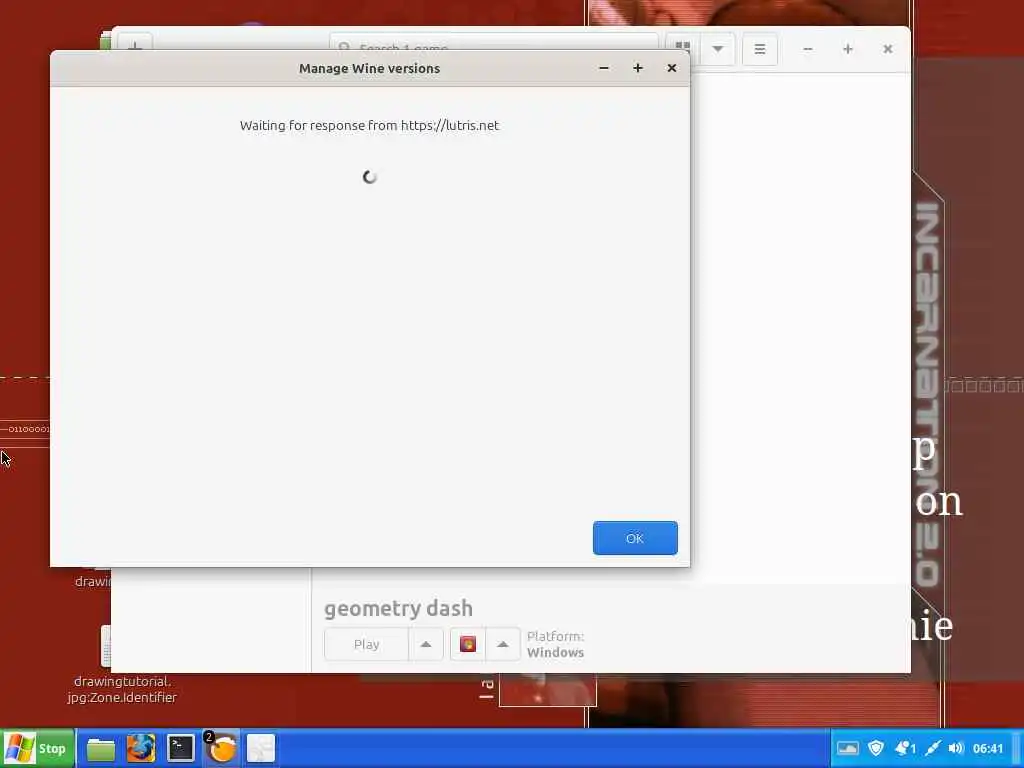Viewport: 1024px width, 768px height.
Task: Maximize the Manage Wine versions dialog
Action: (637, 68)
